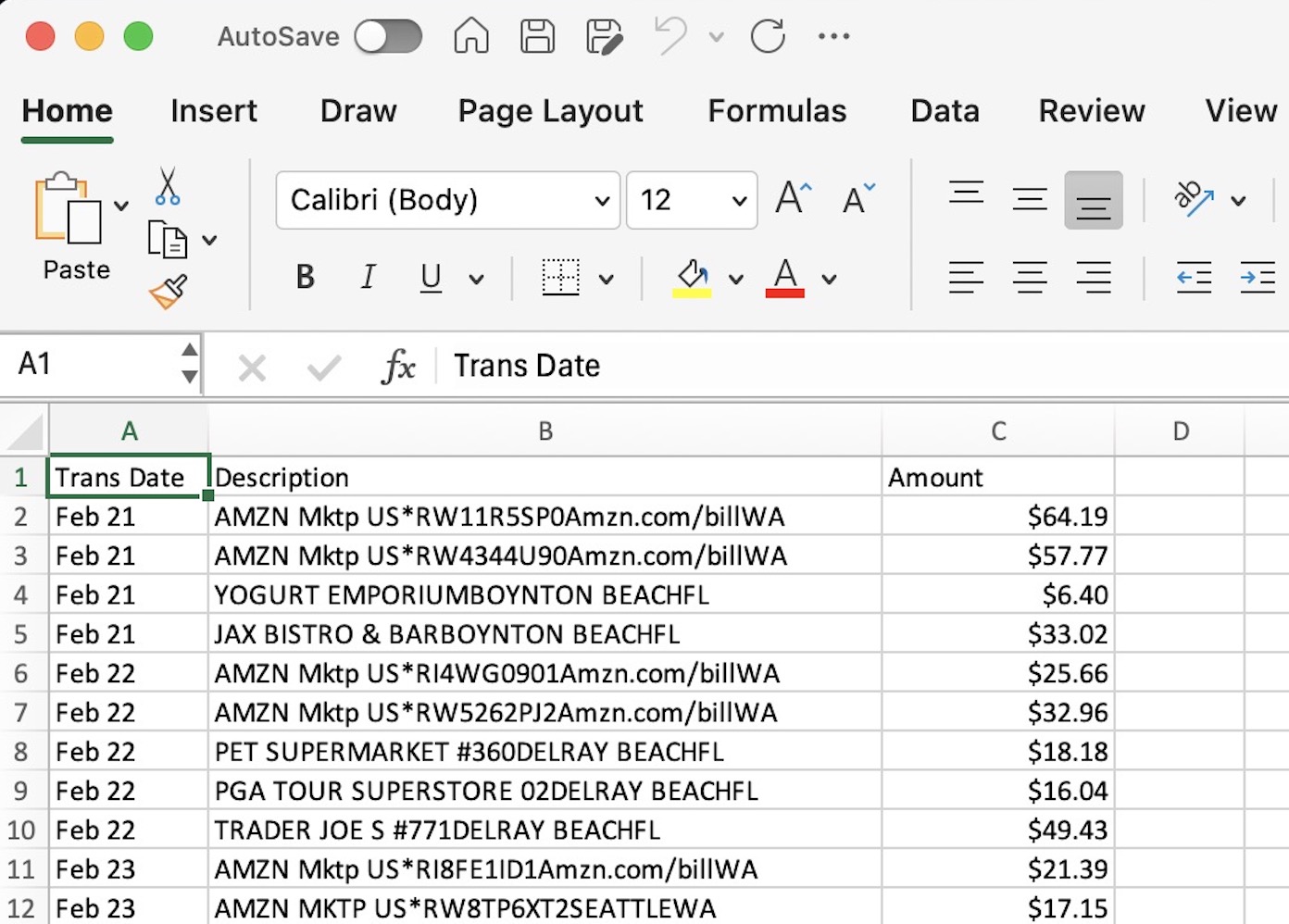
Task: Expand the Font Color arrow
Action: pyautogui.click(x=829, y=279)
